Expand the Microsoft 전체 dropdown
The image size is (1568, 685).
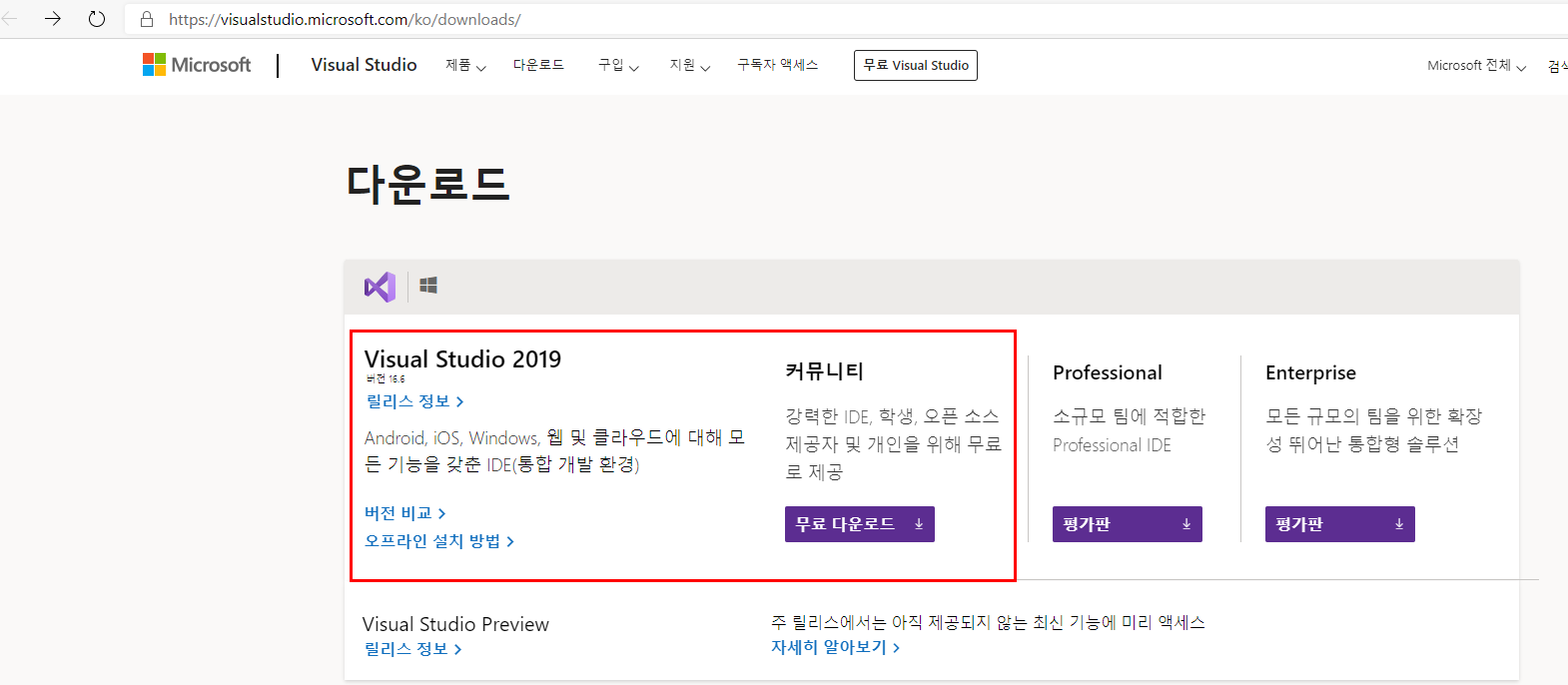1476,66
